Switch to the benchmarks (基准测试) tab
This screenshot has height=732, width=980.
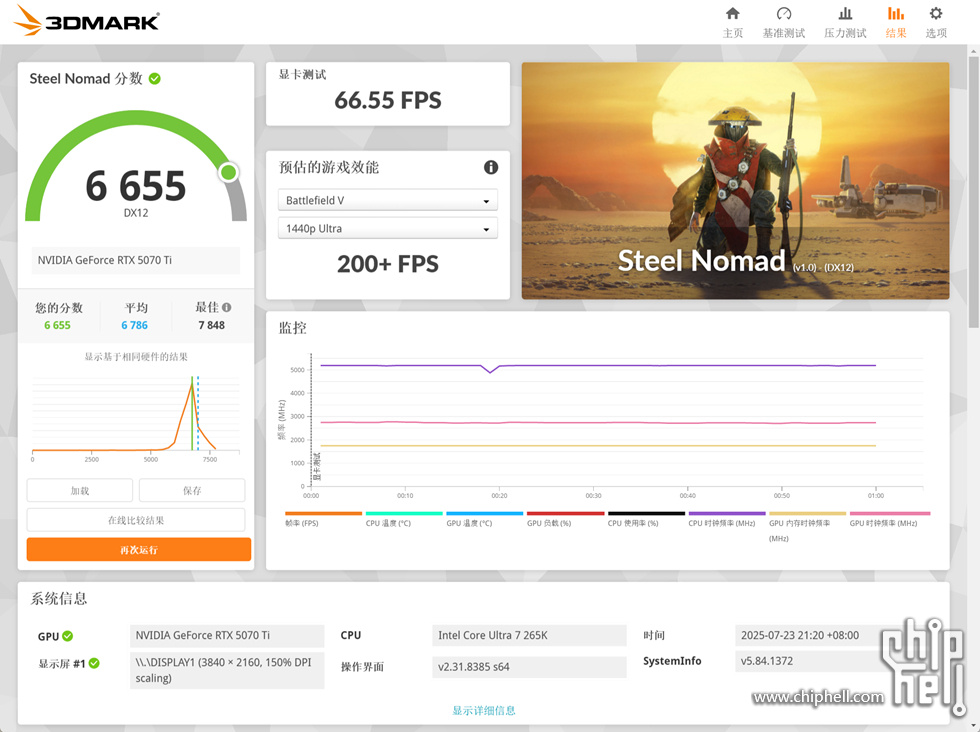point(784,23)
